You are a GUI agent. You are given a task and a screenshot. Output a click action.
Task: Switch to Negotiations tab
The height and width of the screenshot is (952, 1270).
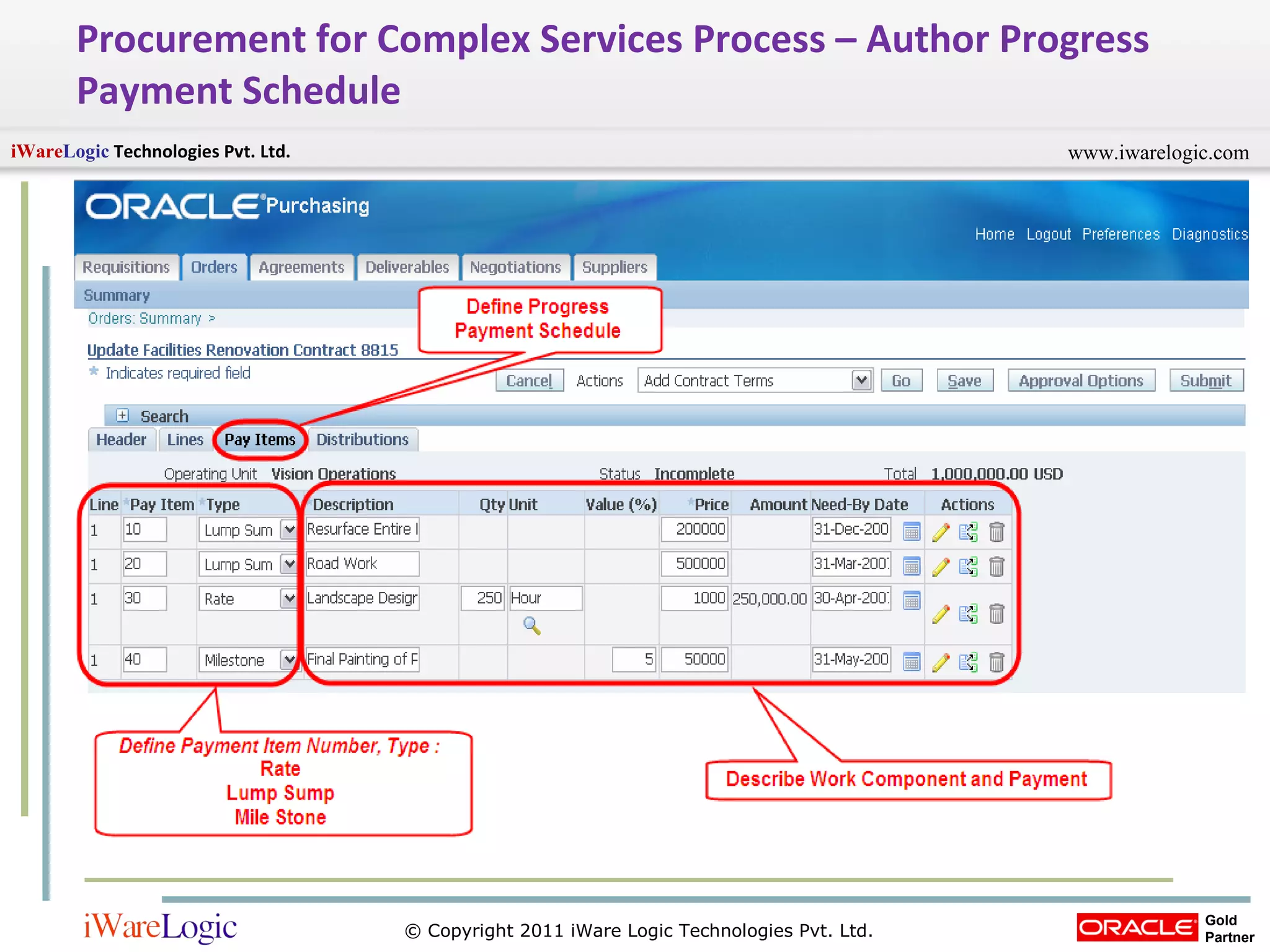pos(515,267)
